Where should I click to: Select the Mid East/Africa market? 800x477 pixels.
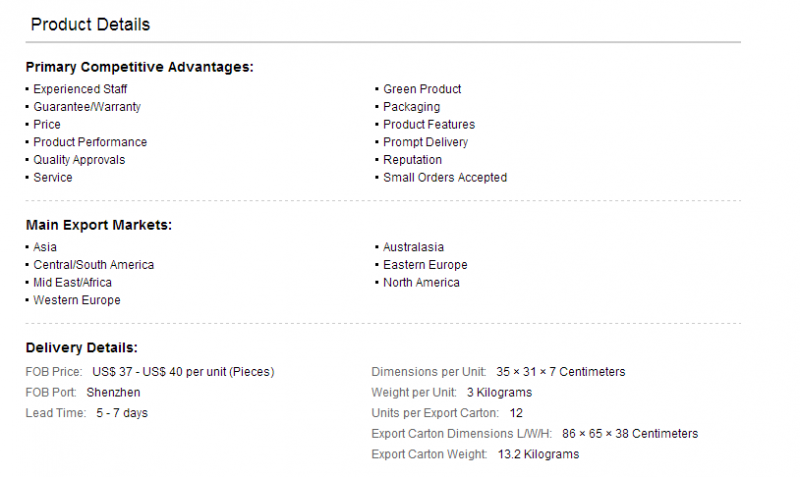click(72, 283)
